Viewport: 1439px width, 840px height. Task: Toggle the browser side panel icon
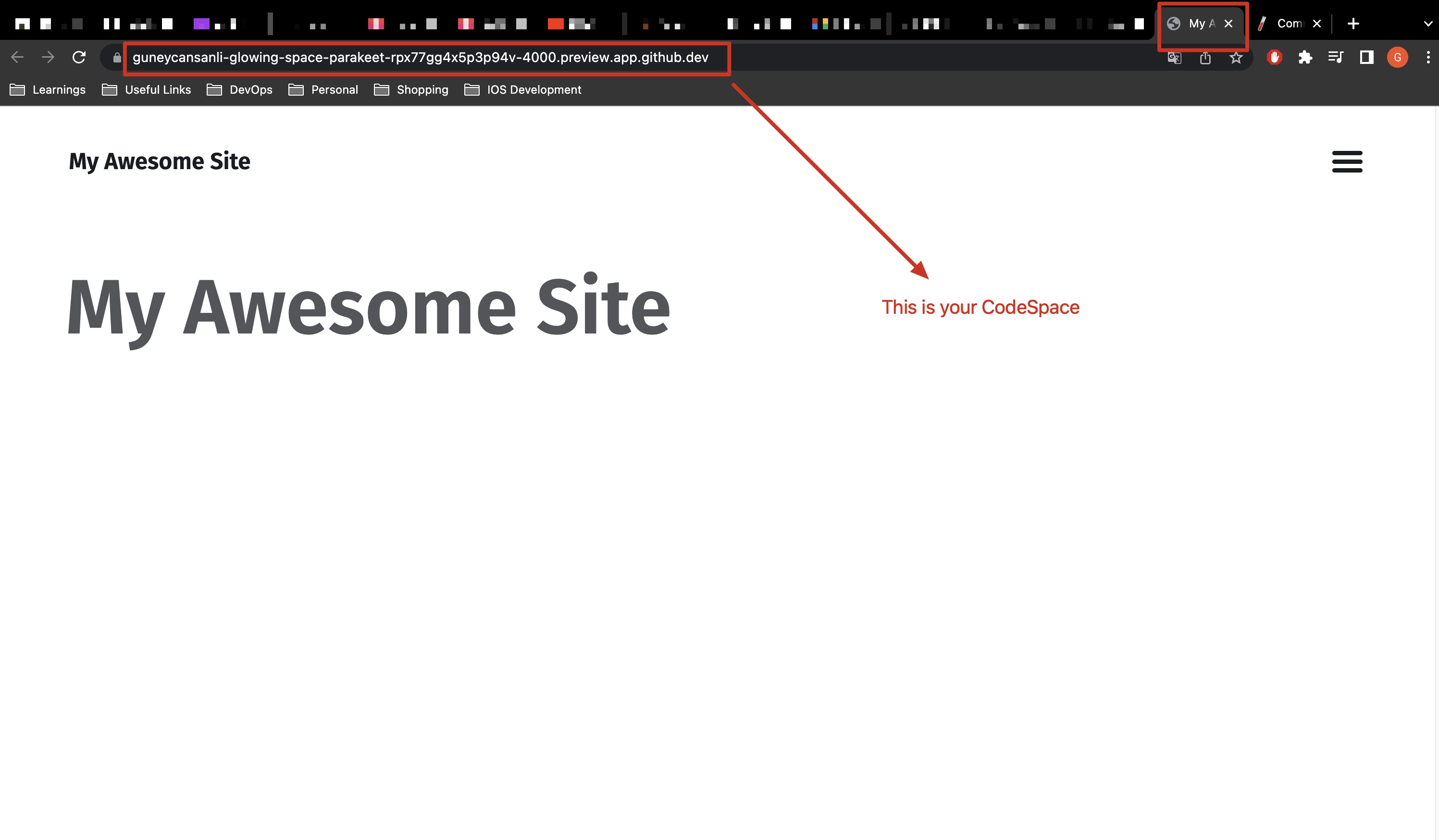pyautogui.click(x=1366, y=57)
